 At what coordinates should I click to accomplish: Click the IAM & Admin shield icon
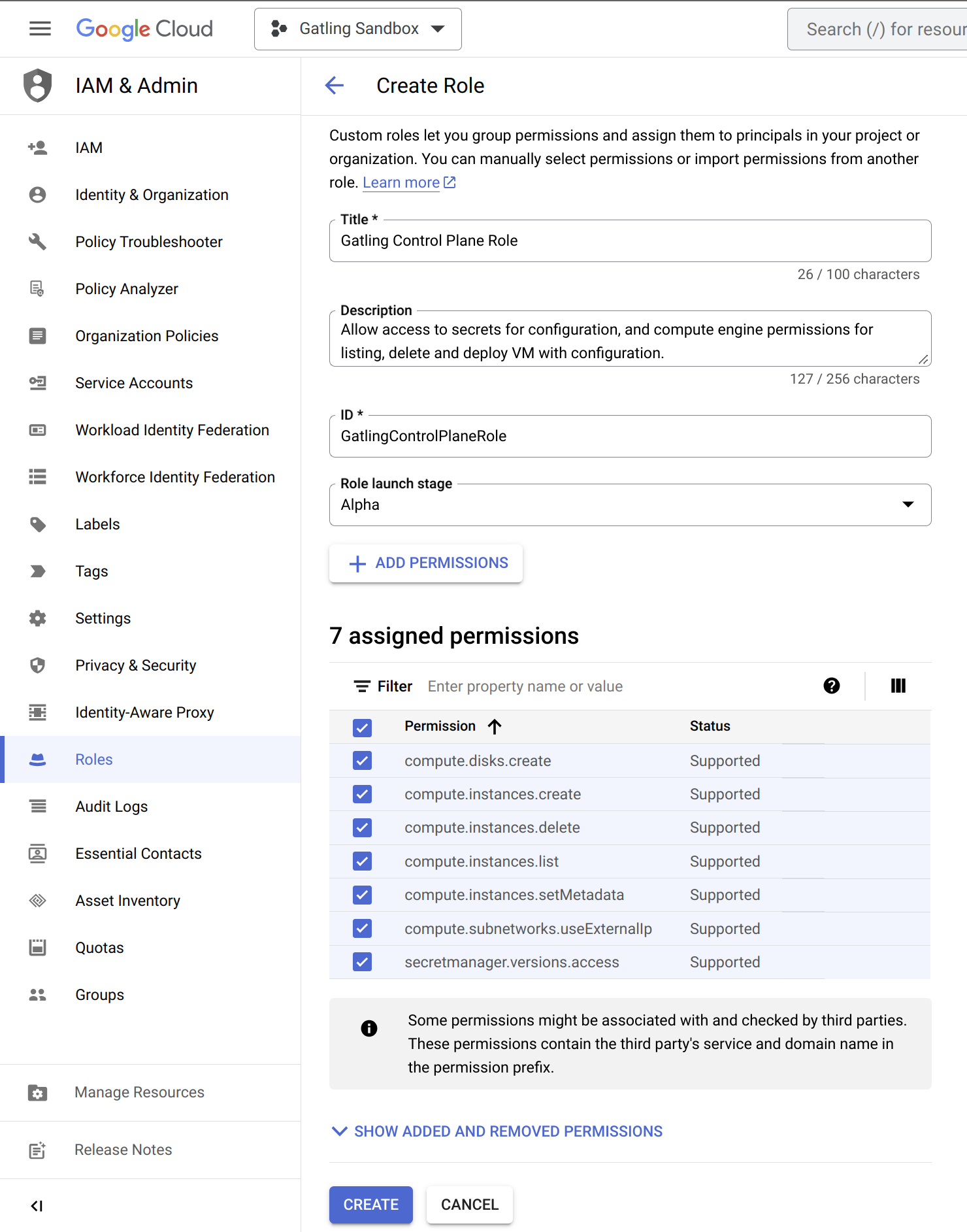point(37,86)
